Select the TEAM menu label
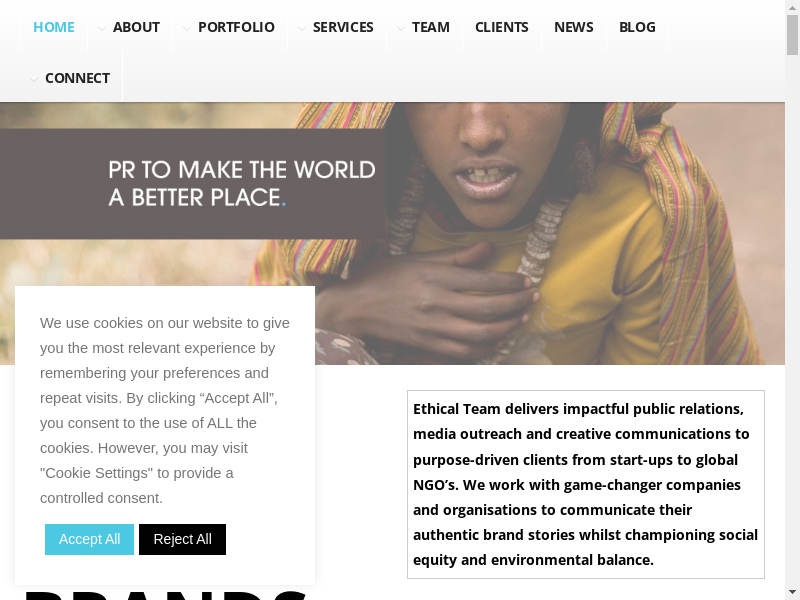Viewport: 800px width, 600px height. pyautogui.click(x=431, y=27)
